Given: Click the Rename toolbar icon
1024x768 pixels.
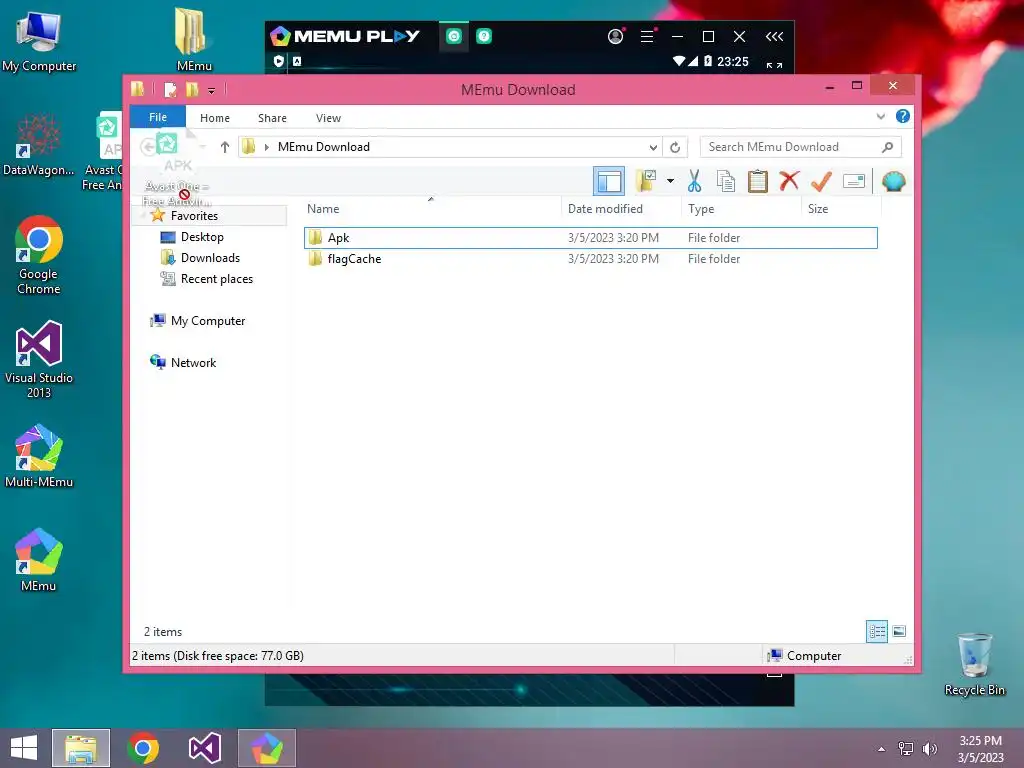Looking at the screenshot, I should (854, 181).
